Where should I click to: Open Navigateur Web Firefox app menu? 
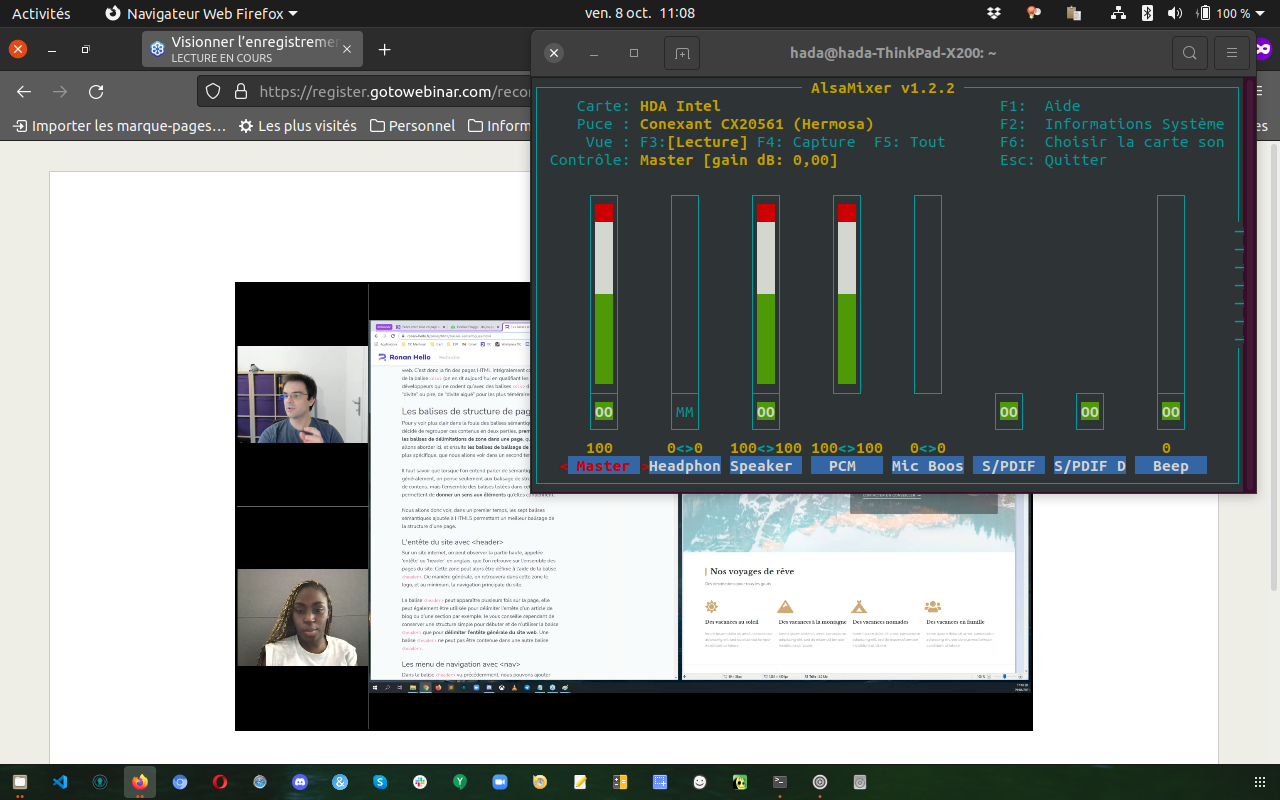click(x=201, y=13)
